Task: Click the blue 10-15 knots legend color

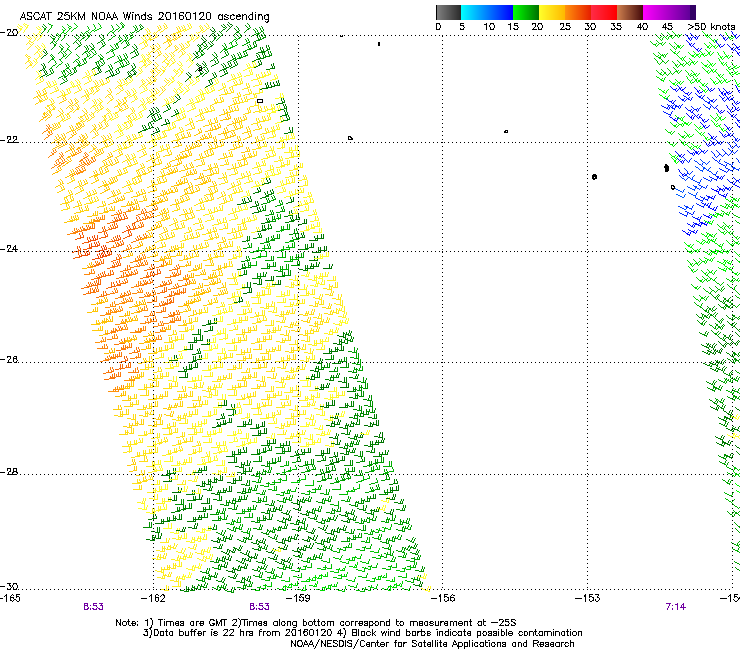Action: [x=500, y=12]
